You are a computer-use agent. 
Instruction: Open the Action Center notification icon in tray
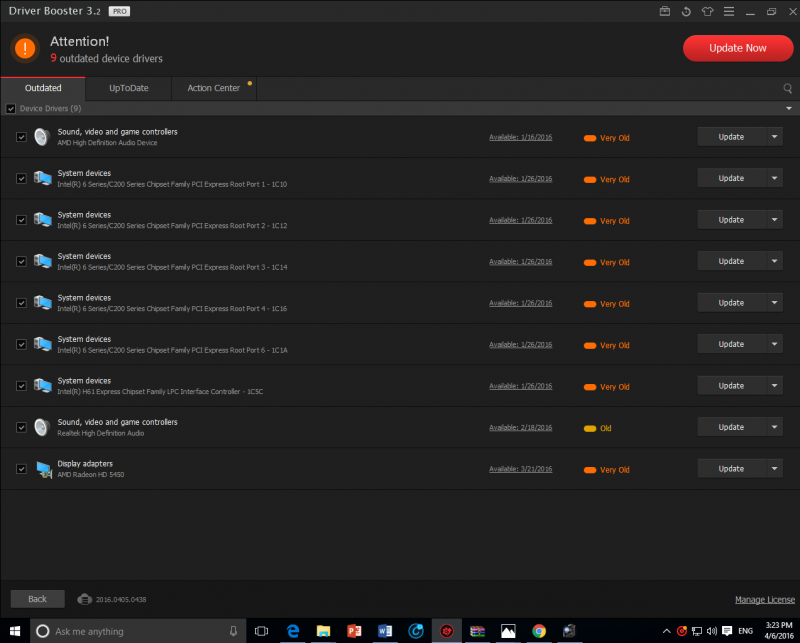727,631
